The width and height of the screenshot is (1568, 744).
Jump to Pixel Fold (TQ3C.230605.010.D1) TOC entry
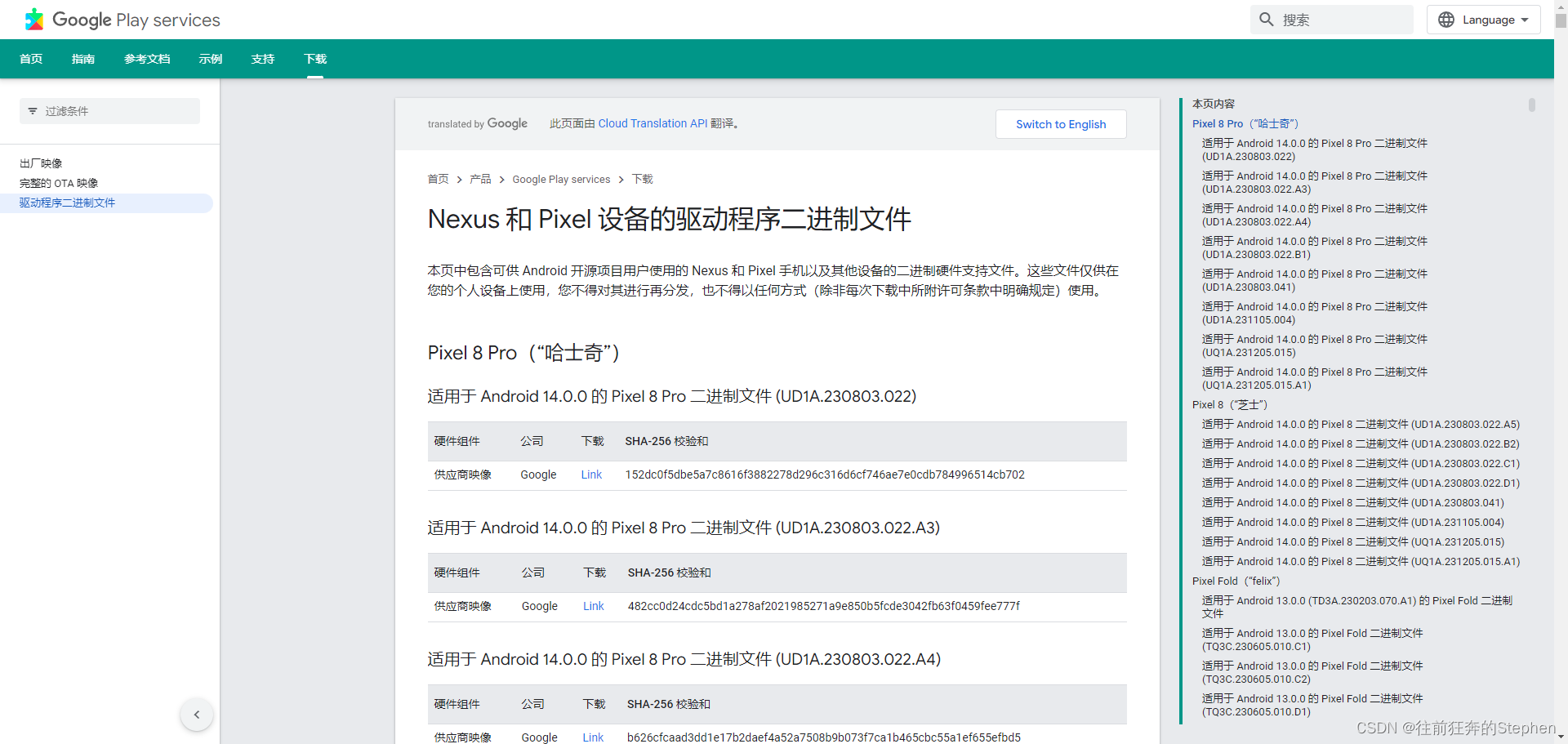(1312, 706)
